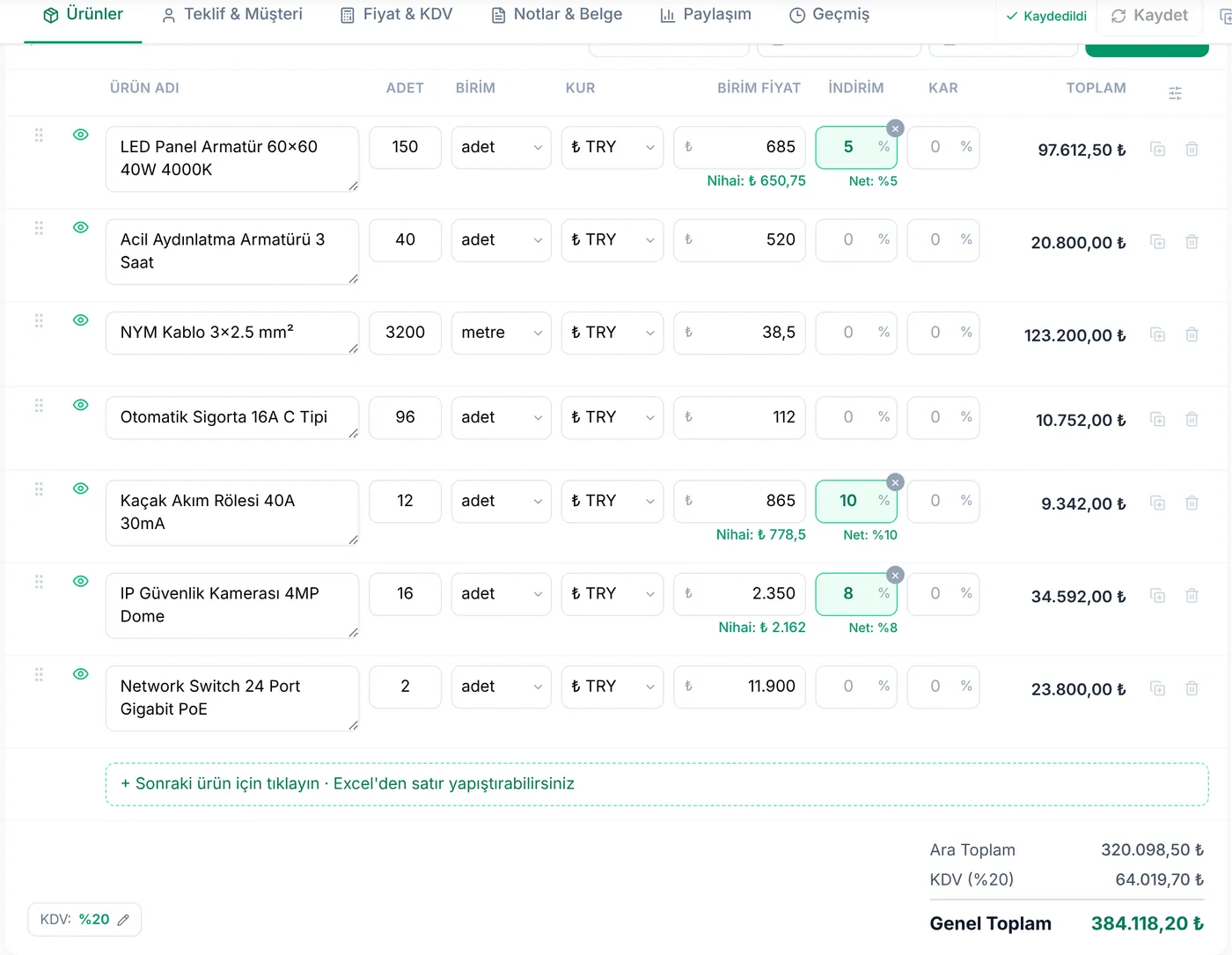Click drag handle of NYM Kablo row
Viewport: 1232px width, 955px height.
(x=39, y=320)
